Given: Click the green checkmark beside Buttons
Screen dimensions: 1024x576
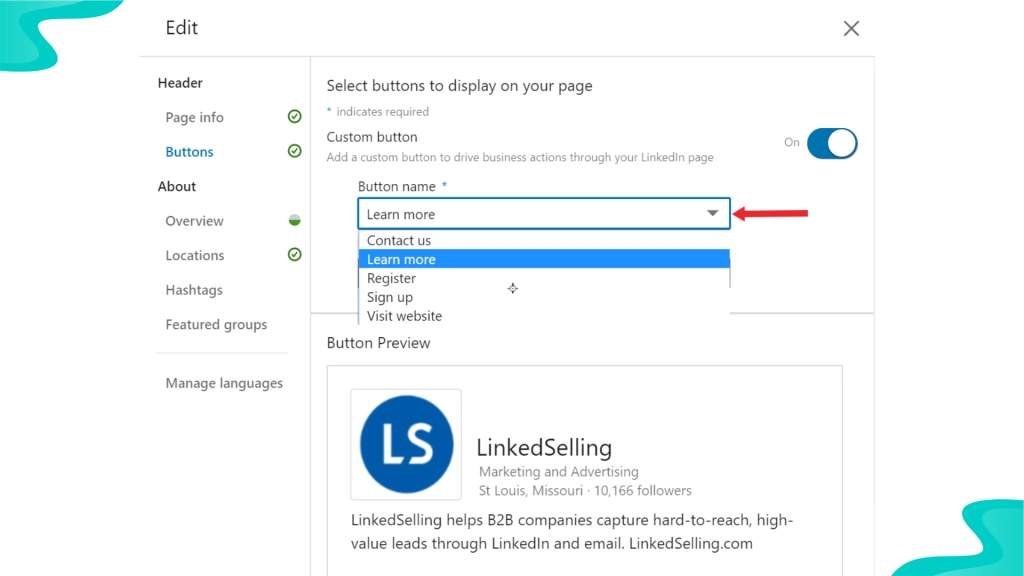Looking at the screenshot, I should pos(295,151).
